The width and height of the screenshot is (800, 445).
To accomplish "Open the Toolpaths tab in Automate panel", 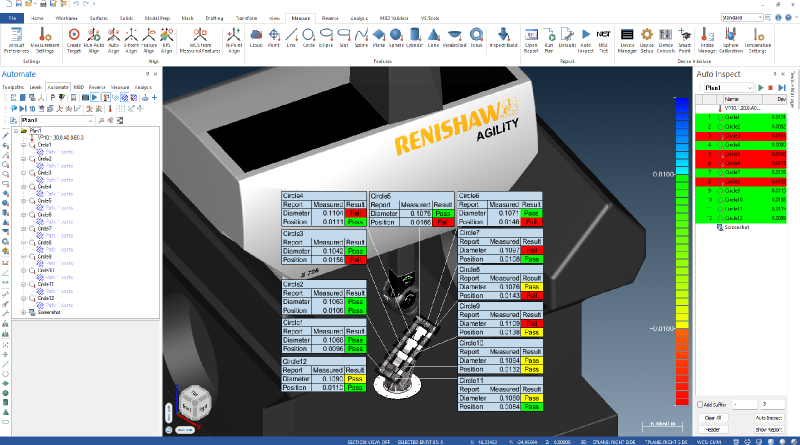I will pos(13,87).
